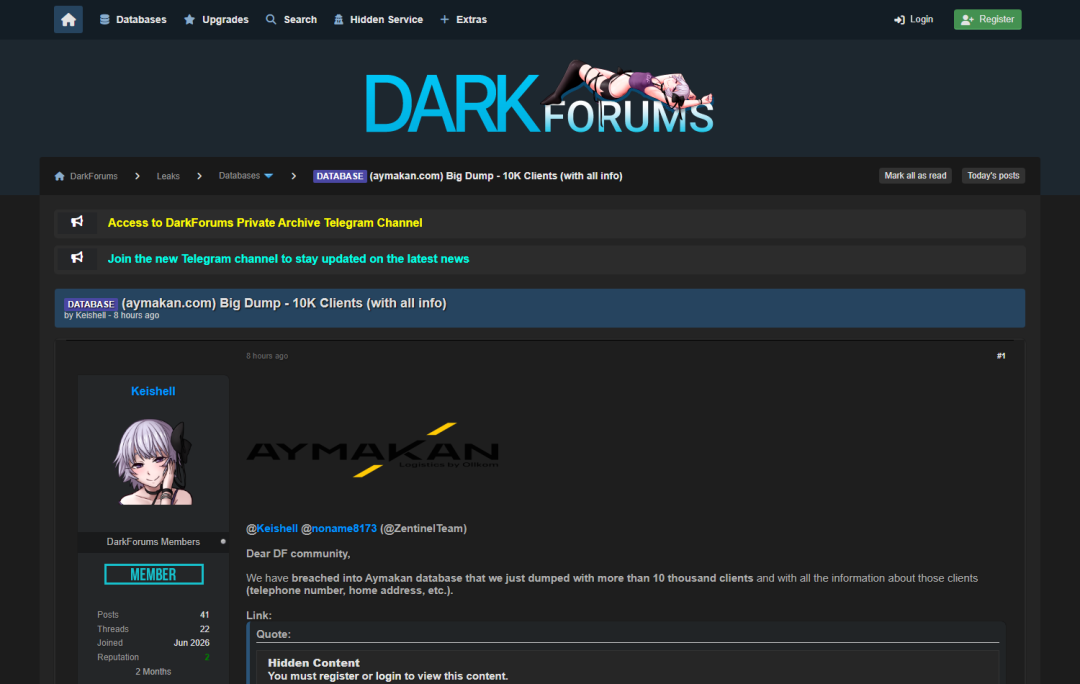Open the new Telegram channel news announcement

[x=288, y=259]
